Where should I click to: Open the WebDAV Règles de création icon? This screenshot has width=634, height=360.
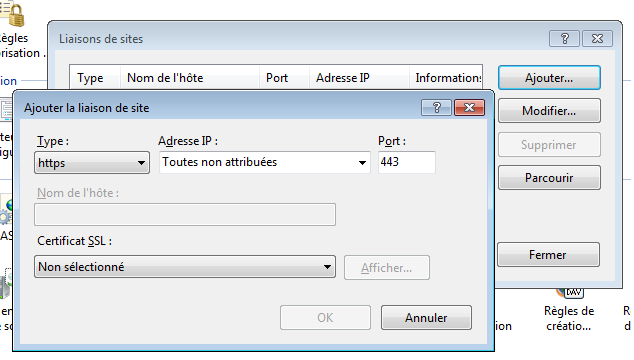(569, 292)
